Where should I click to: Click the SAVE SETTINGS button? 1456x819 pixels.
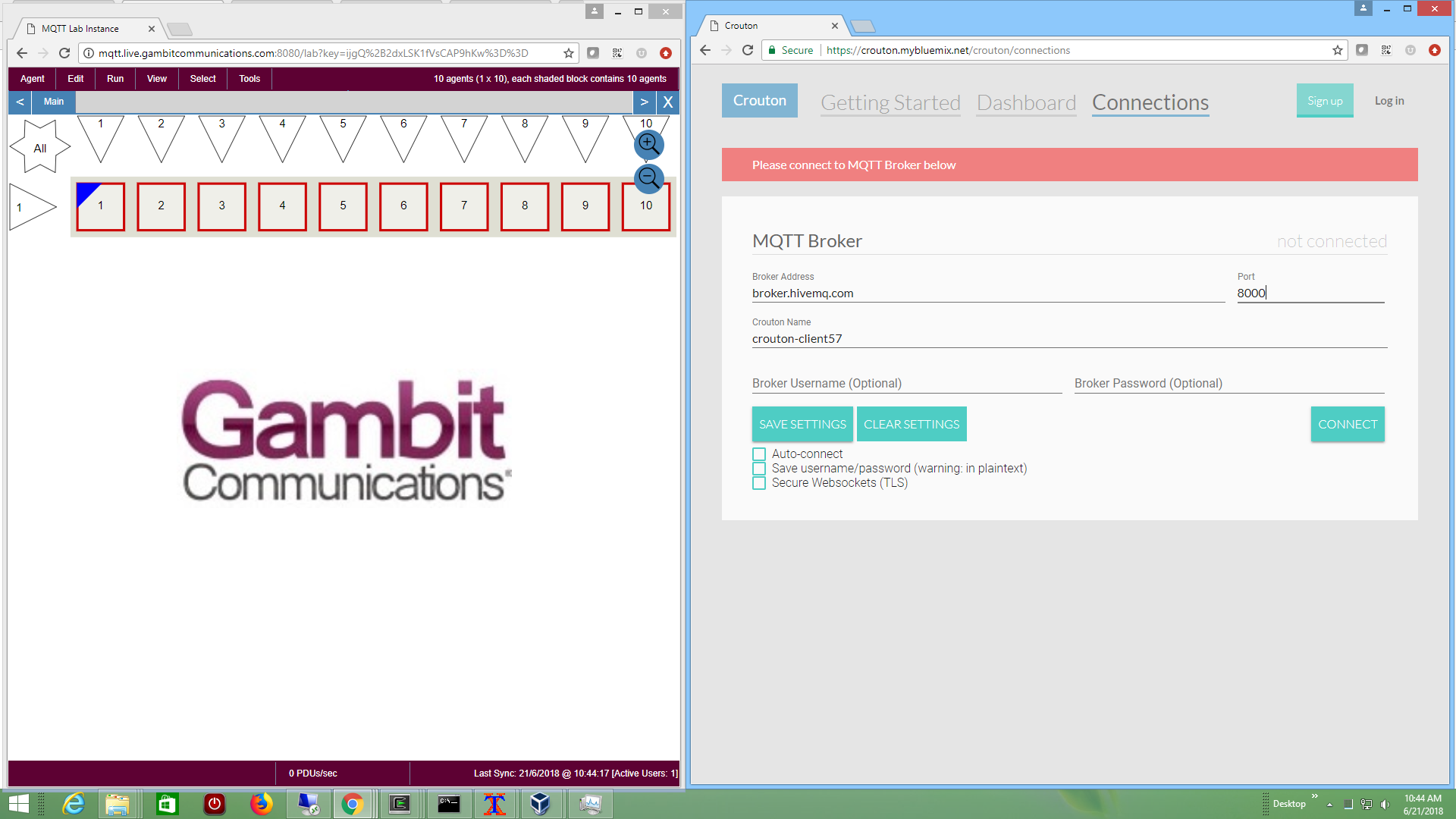point(802,425)
